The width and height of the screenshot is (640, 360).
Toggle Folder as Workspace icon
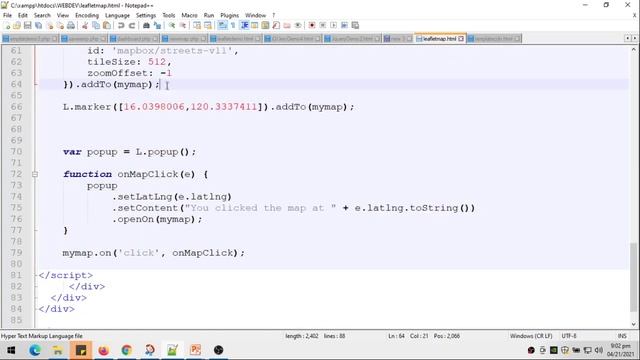pyautogui.click(x=287, y=25)
